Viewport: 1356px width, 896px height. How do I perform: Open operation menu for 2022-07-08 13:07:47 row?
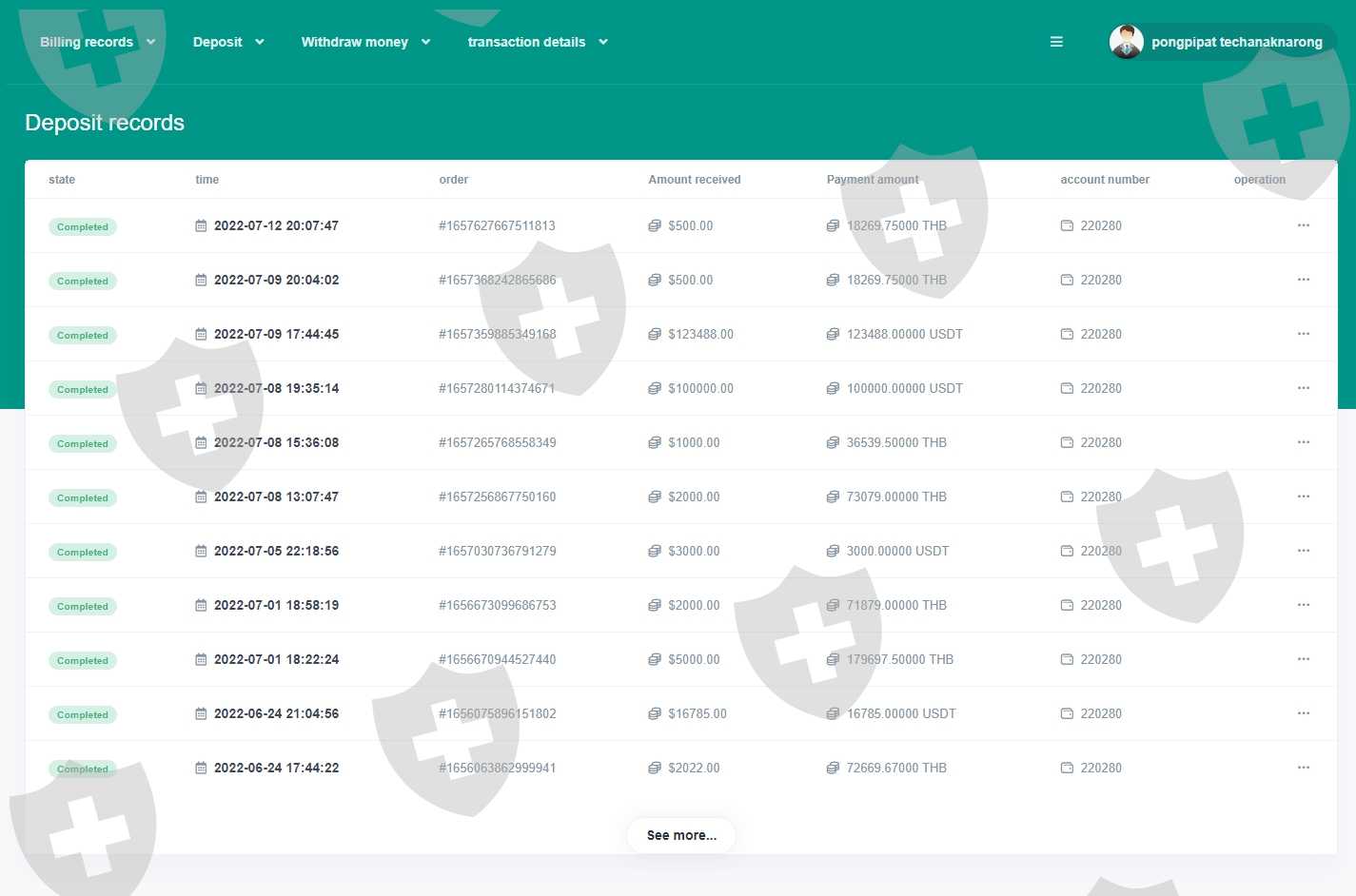(1304, 497)
